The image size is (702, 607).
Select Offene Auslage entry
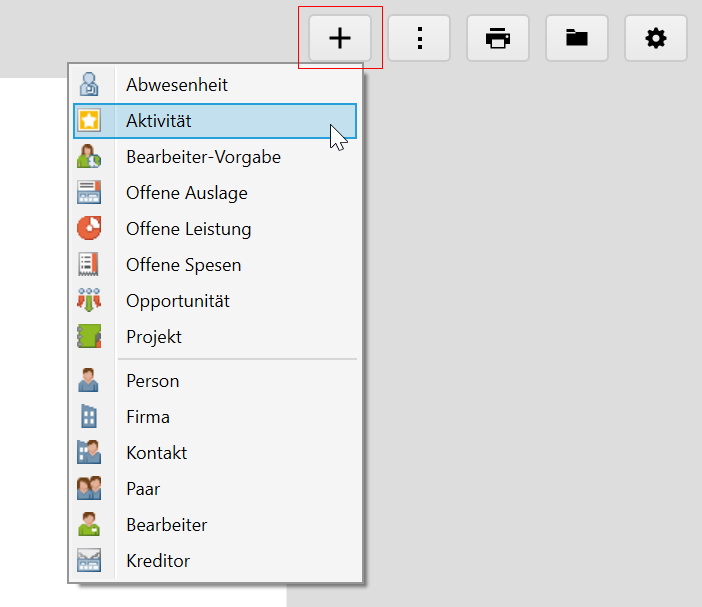[x=186, y=193]
